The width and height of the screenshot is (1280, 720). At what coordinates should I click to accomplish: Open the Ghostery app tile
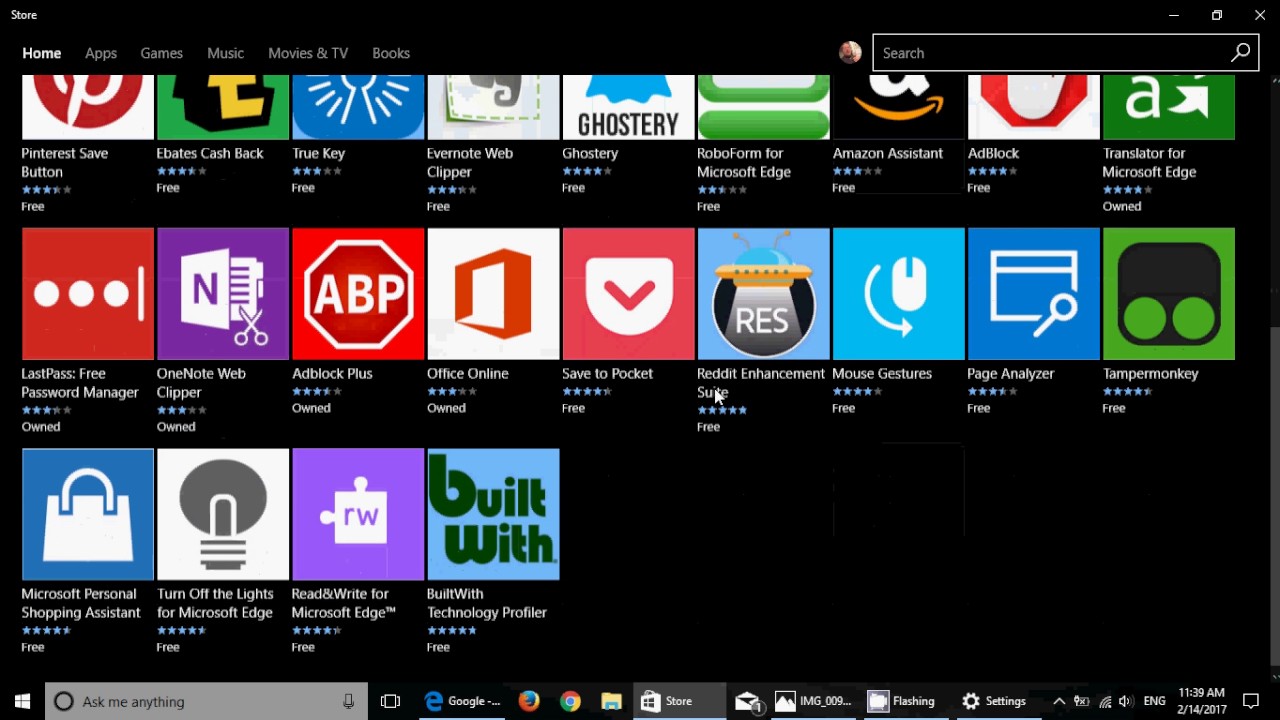(x=628, y=107)
